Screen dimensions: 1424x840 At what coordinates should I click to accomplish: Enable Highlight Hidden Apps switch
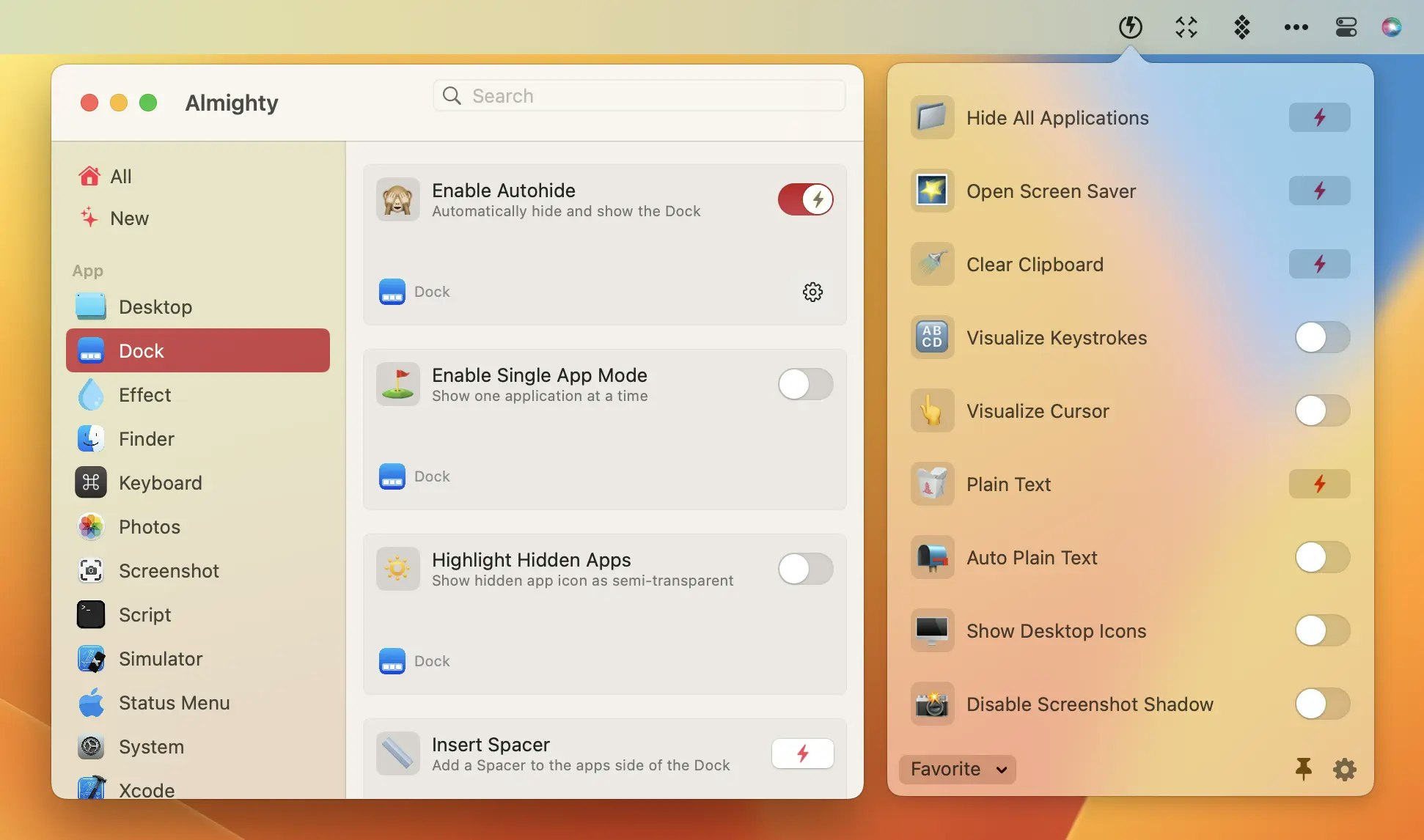point(805,569)
